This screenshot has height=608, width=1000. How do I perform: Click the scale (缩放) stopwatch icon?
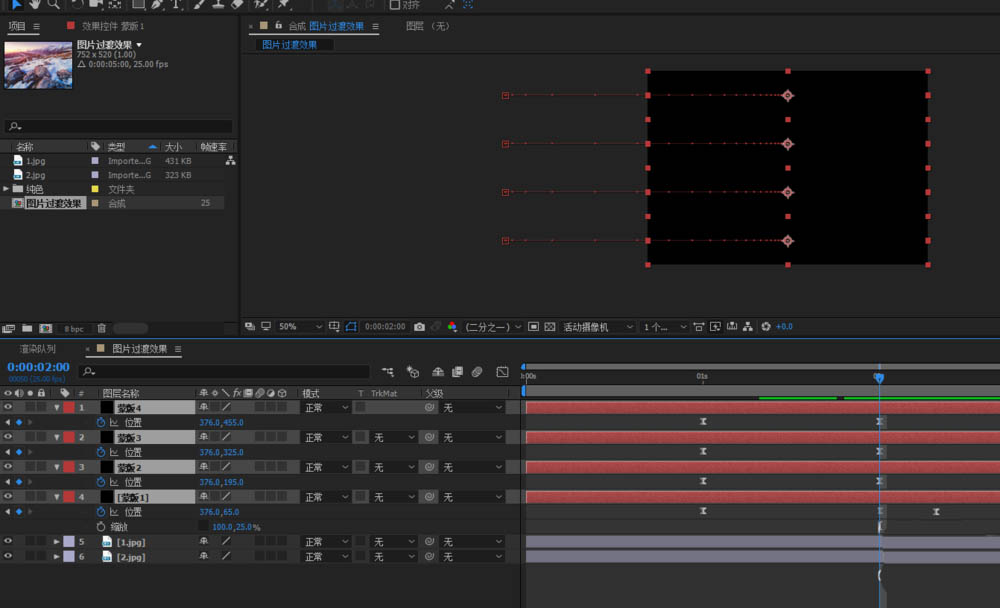101,527
